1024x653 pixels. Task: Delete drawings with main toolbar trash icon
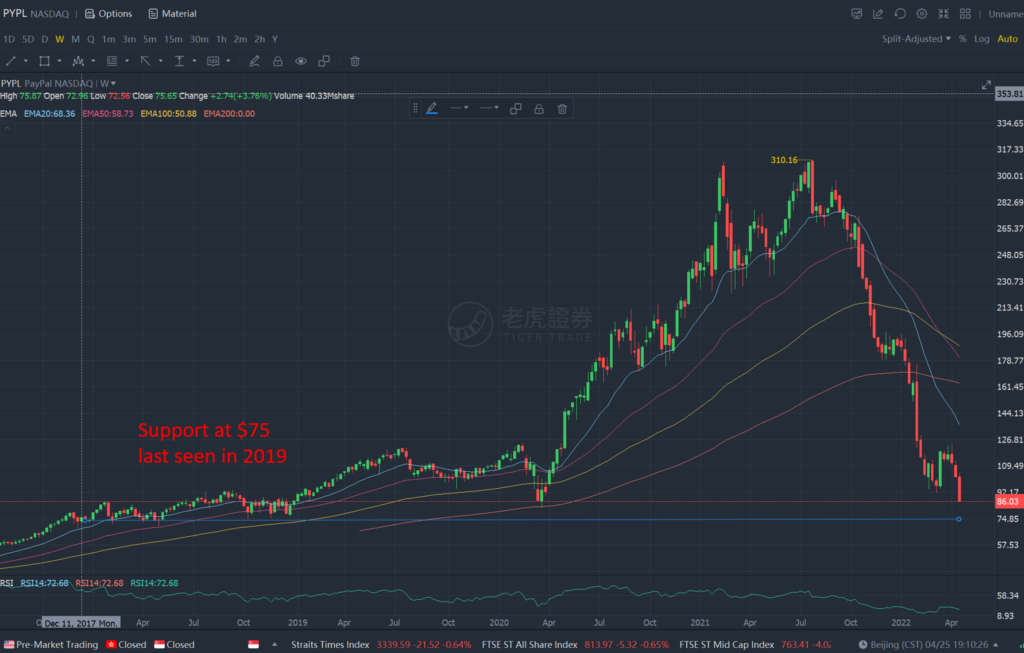tap(355, 61)
